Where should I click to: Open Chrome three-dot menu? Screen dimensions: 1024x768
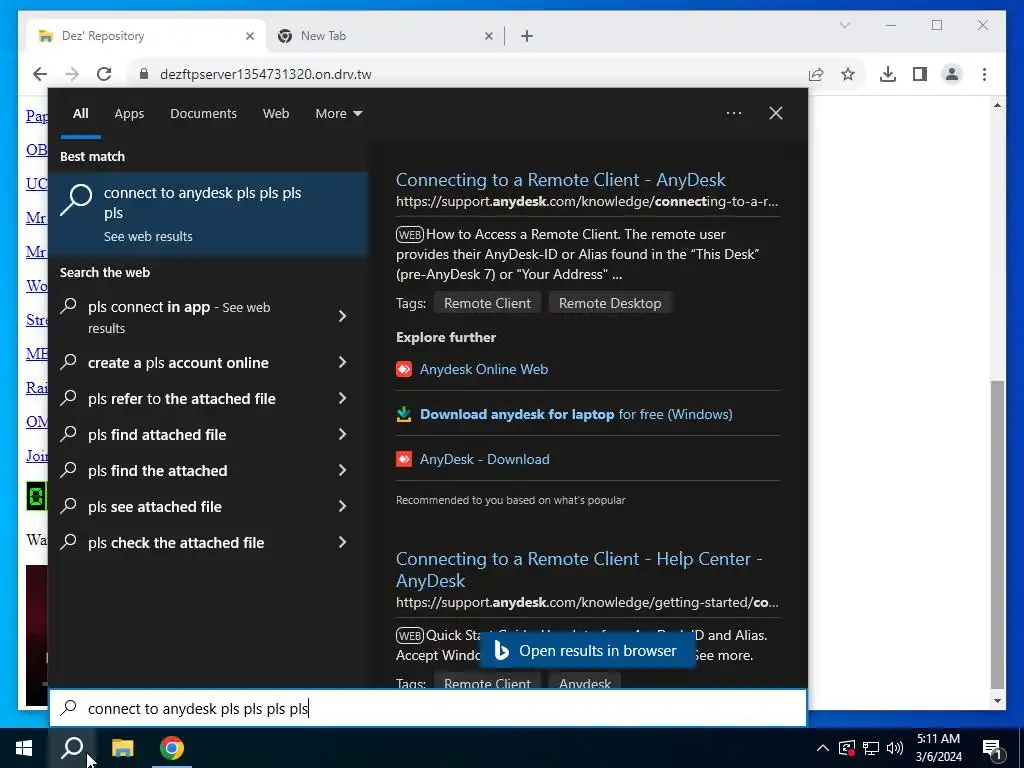point(984,74)
